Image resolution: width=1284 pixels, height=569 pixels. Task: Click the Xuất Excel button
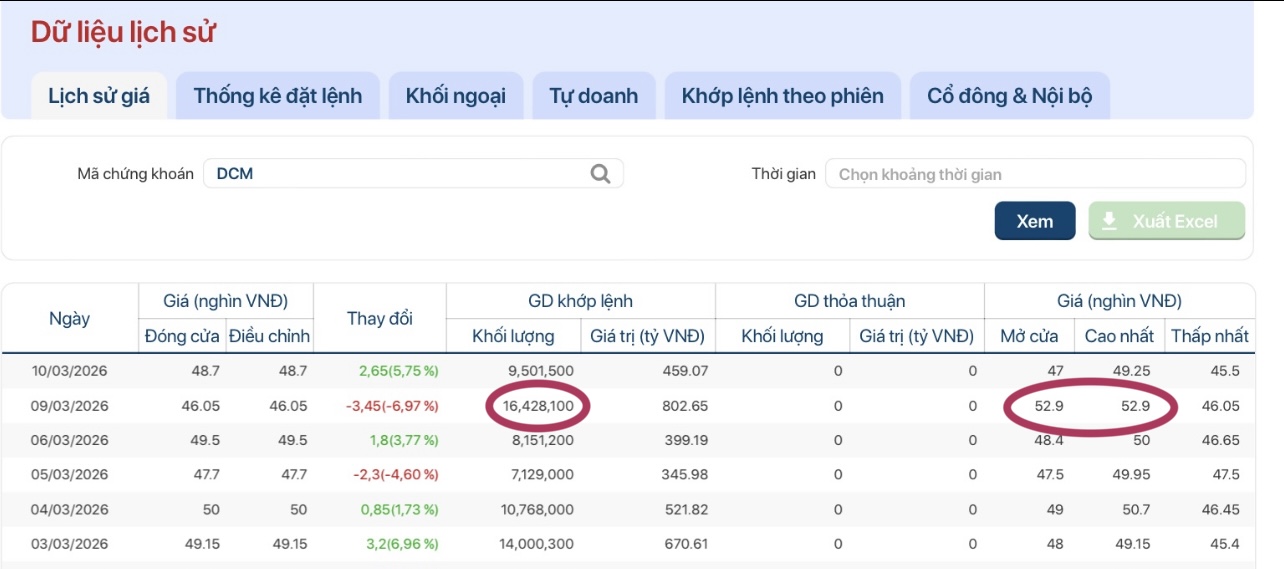pos(1166,221)
